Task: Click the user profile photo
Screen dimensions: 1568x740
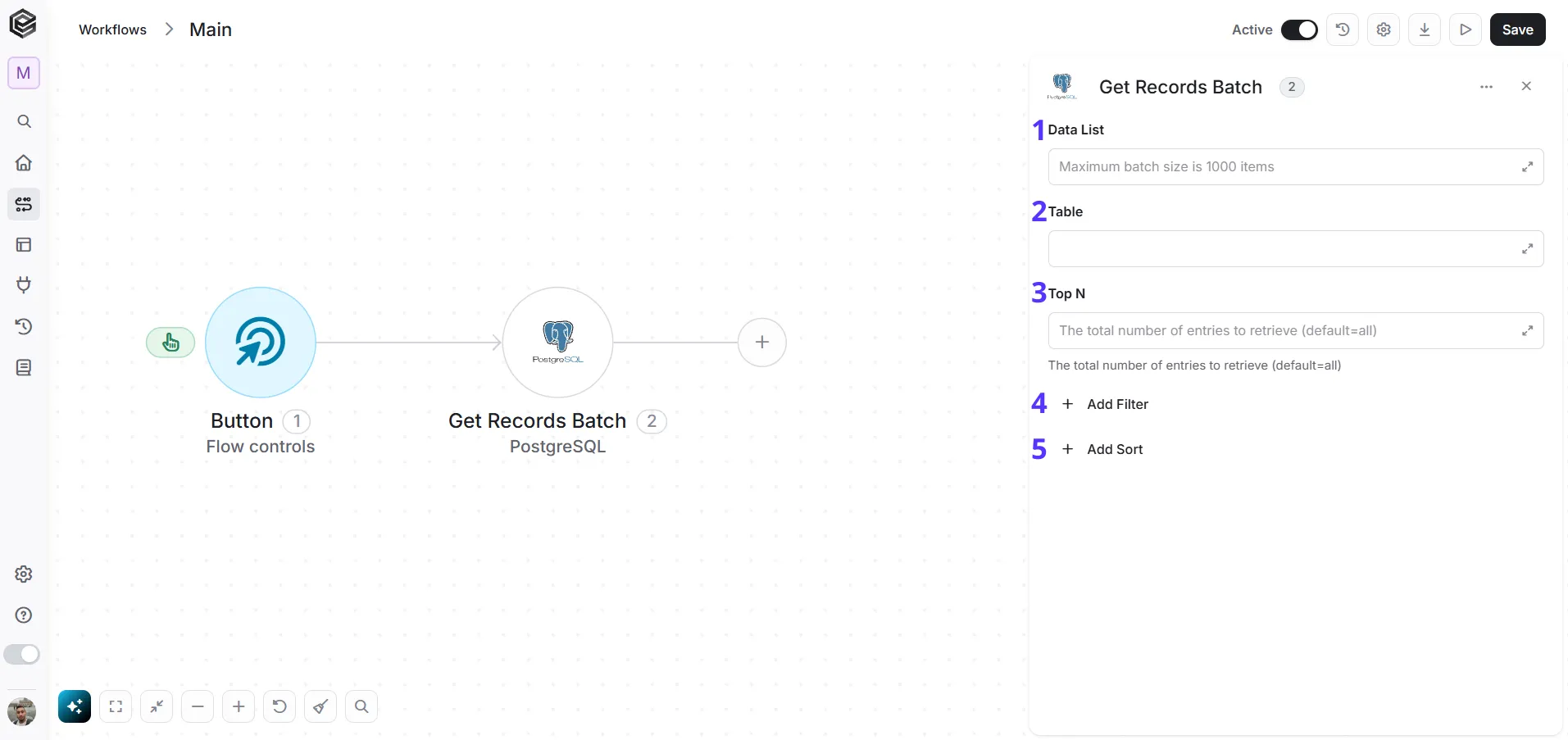Action: point(22,710)
